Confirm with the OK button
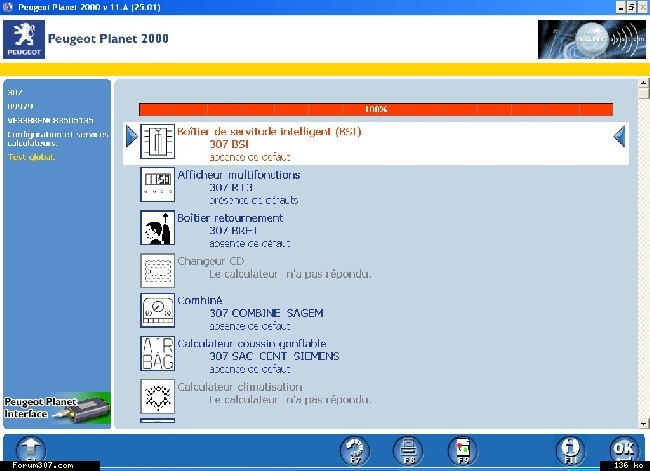The height and width of the screenshot is (471, 650). click(x=624, y=449)
